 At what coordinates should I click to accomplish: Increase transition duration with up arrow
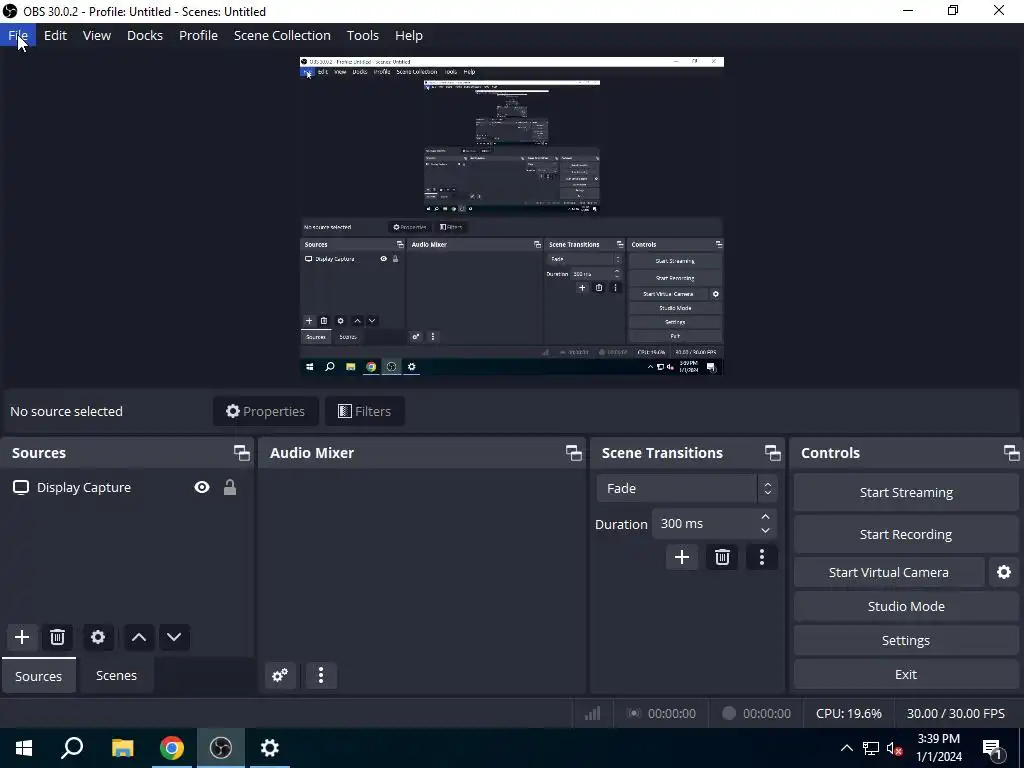coord(765,517)
